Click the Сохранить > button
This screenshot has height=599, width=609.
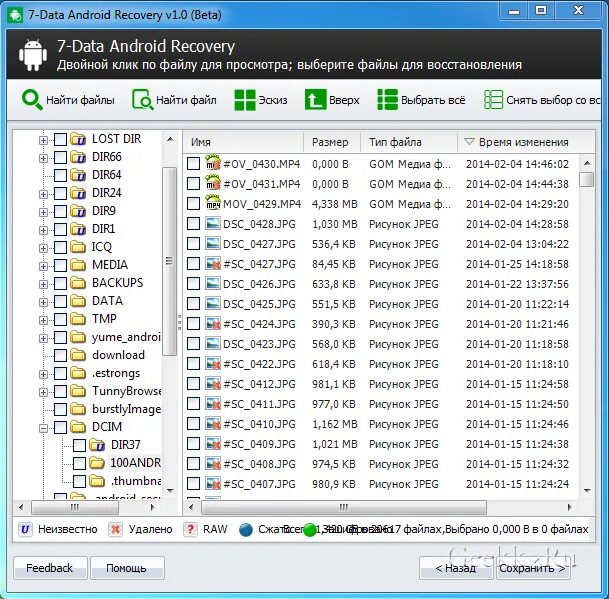coord(532,568)
